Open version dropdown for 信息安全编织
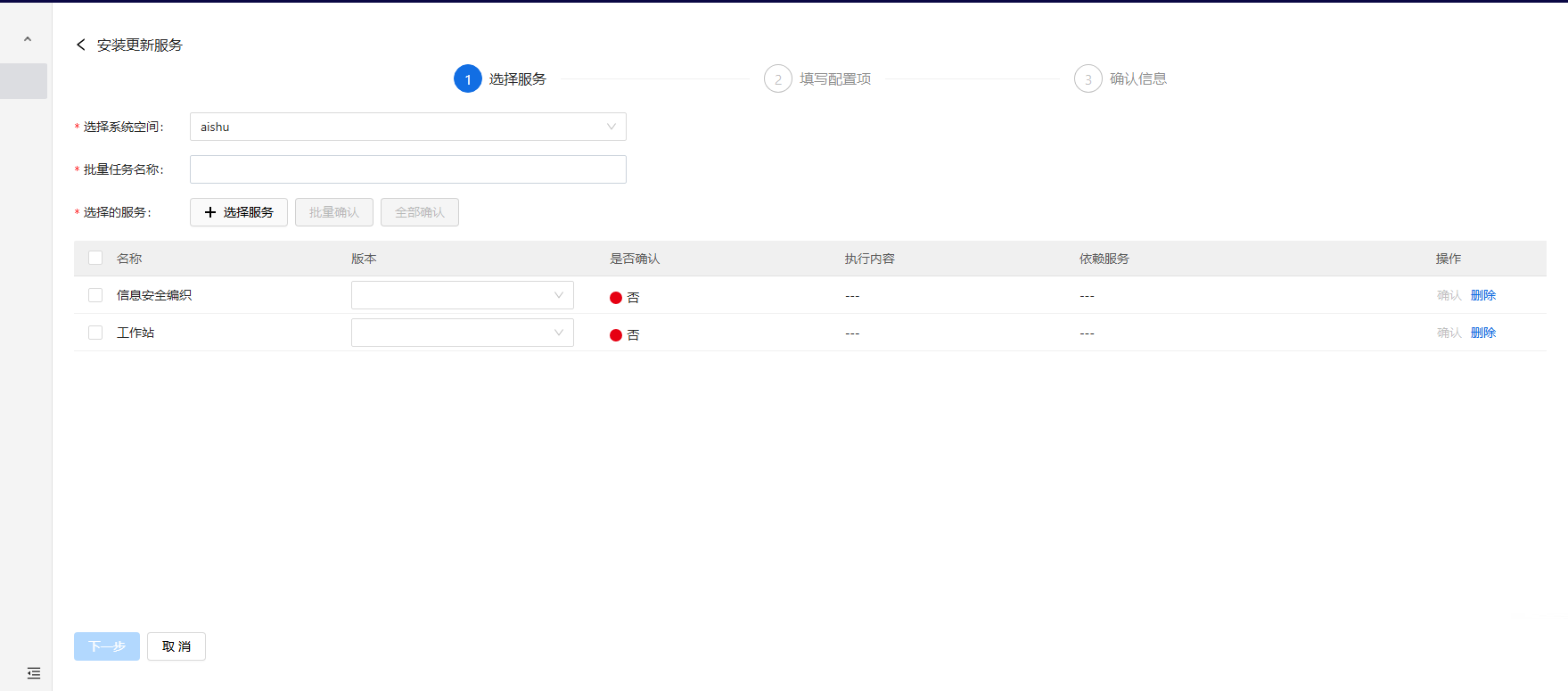1568x691 pixels. [x=463, y=295]
